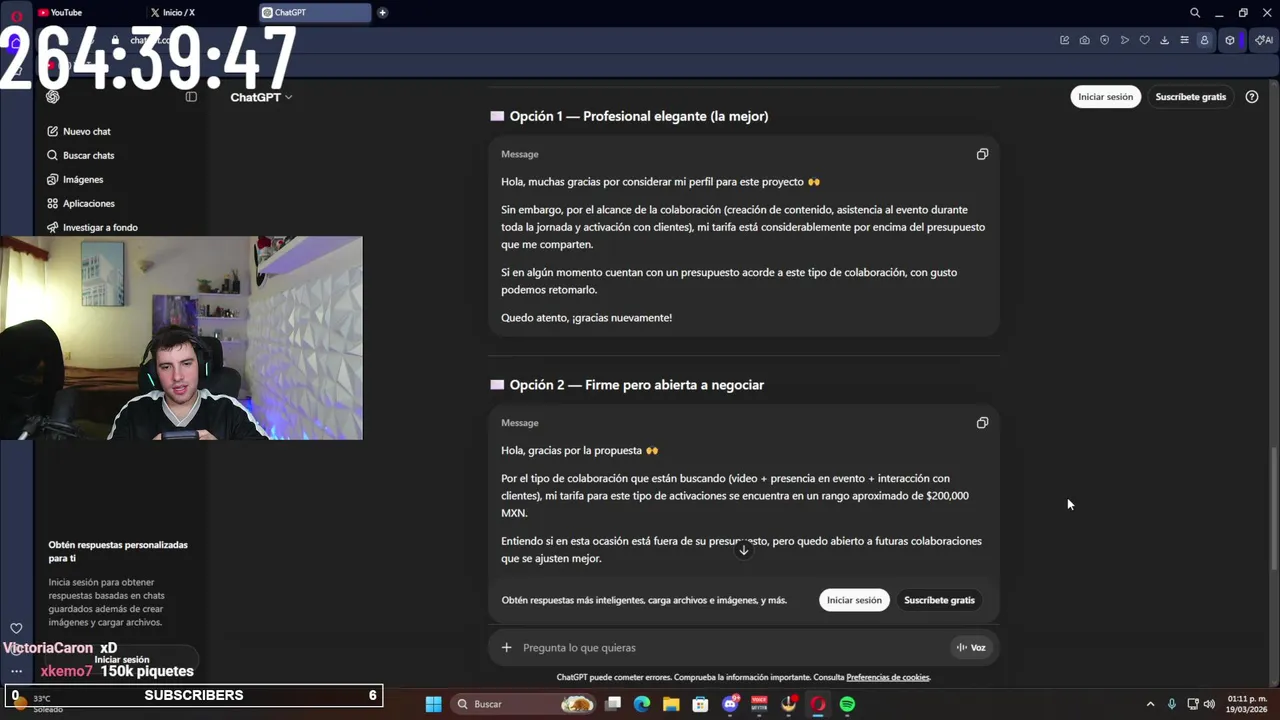Screen dimensions: 1280x720
Task: Open a new browser tab
Action: (x=382, y=13)
